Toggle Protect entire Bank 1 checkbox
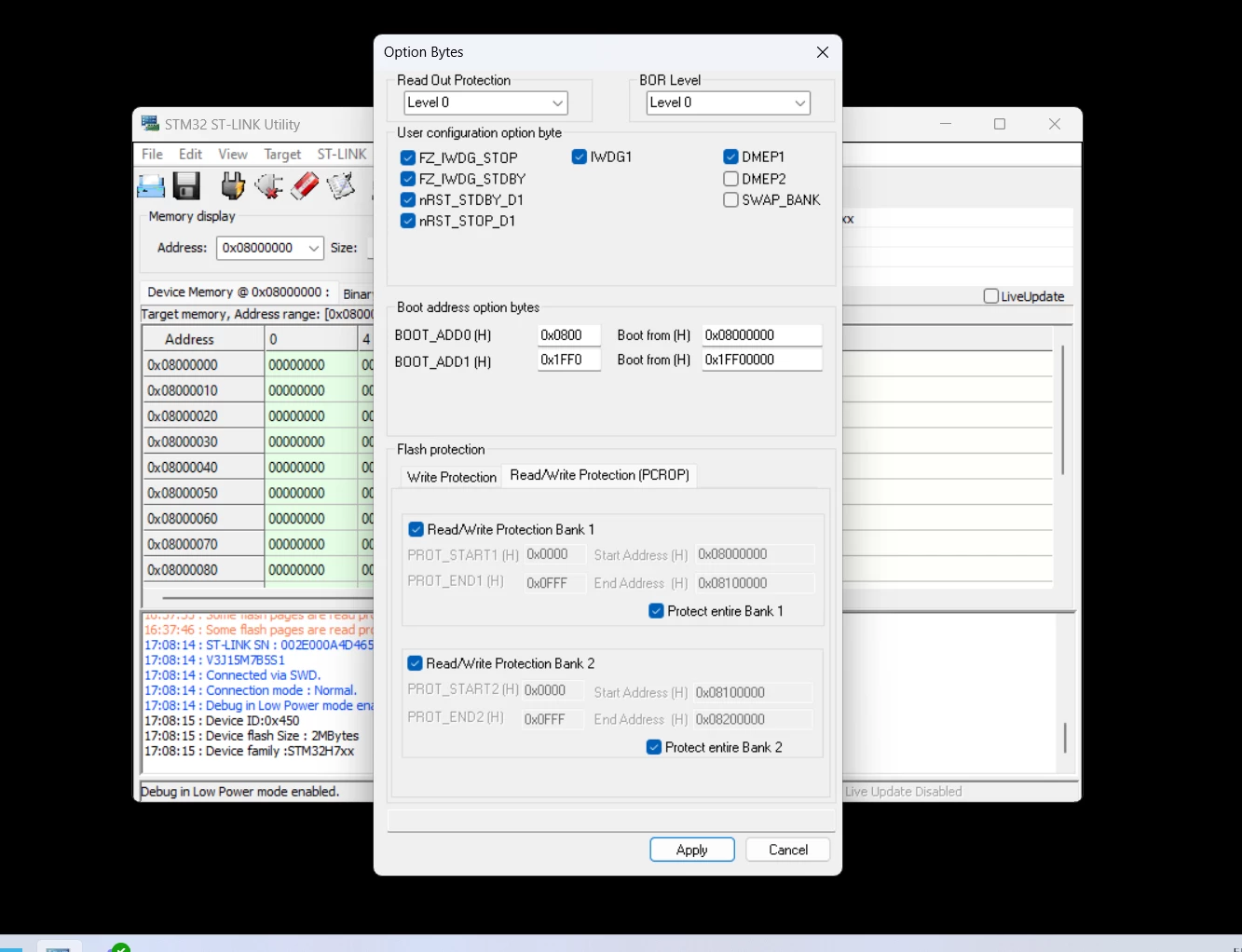 point(656,611)
